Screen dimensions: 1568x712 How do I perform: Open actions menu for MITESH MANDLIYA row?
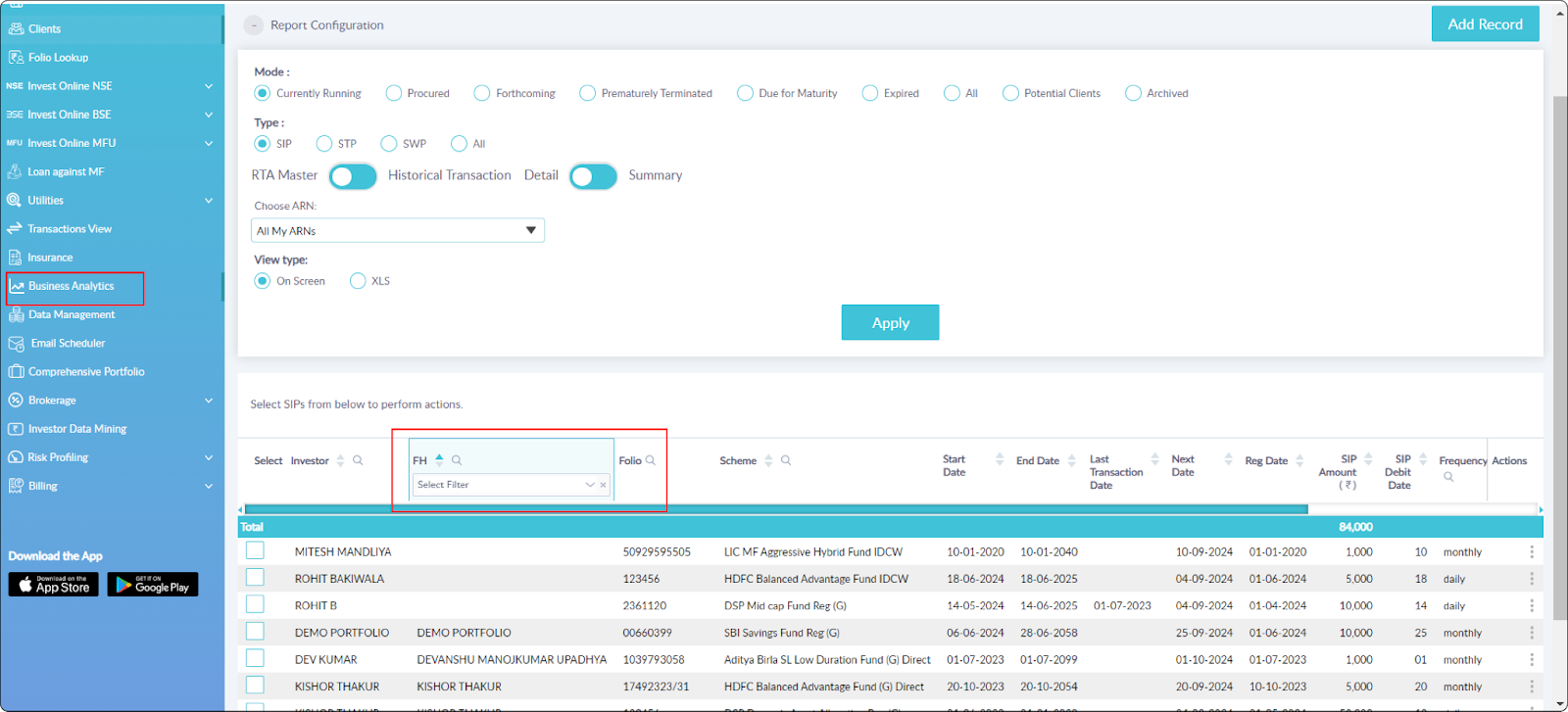pyautogui.click(x=1532, y=552)
